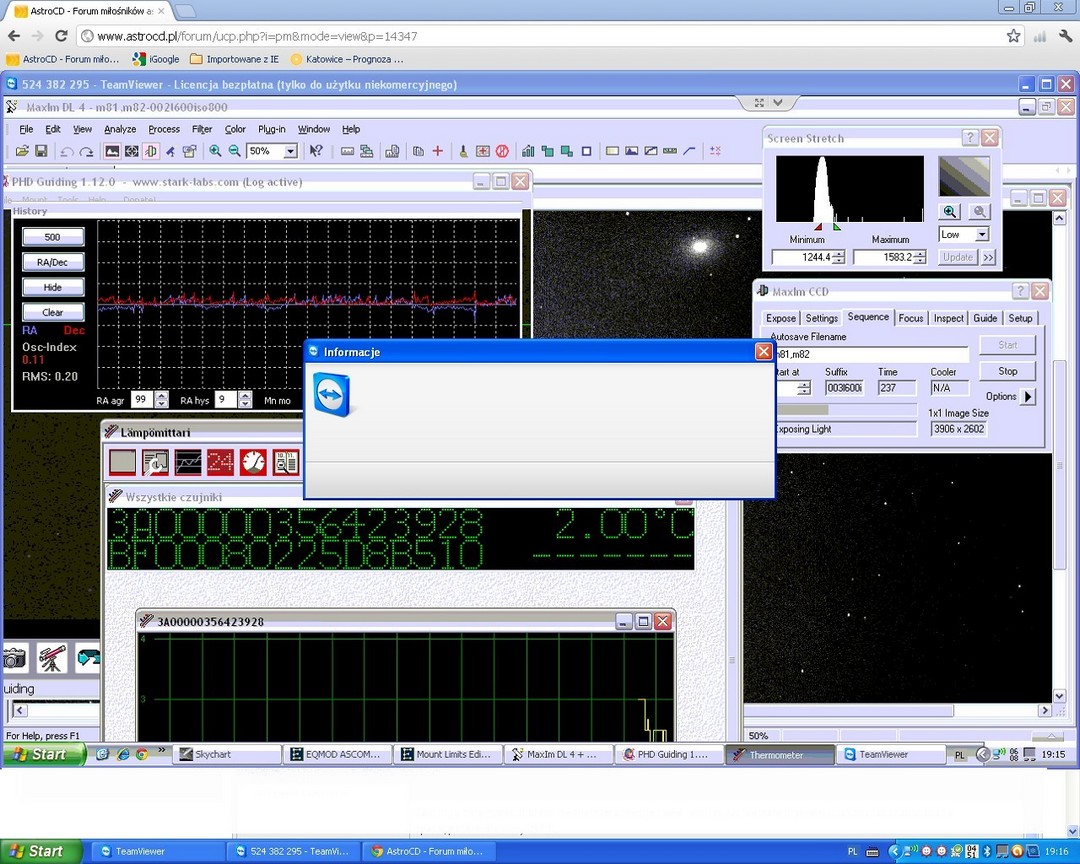Click the TeamViewer logo in Informacje dialog
The width and height of the screenshot is (1080, 864).
[332, 395]
